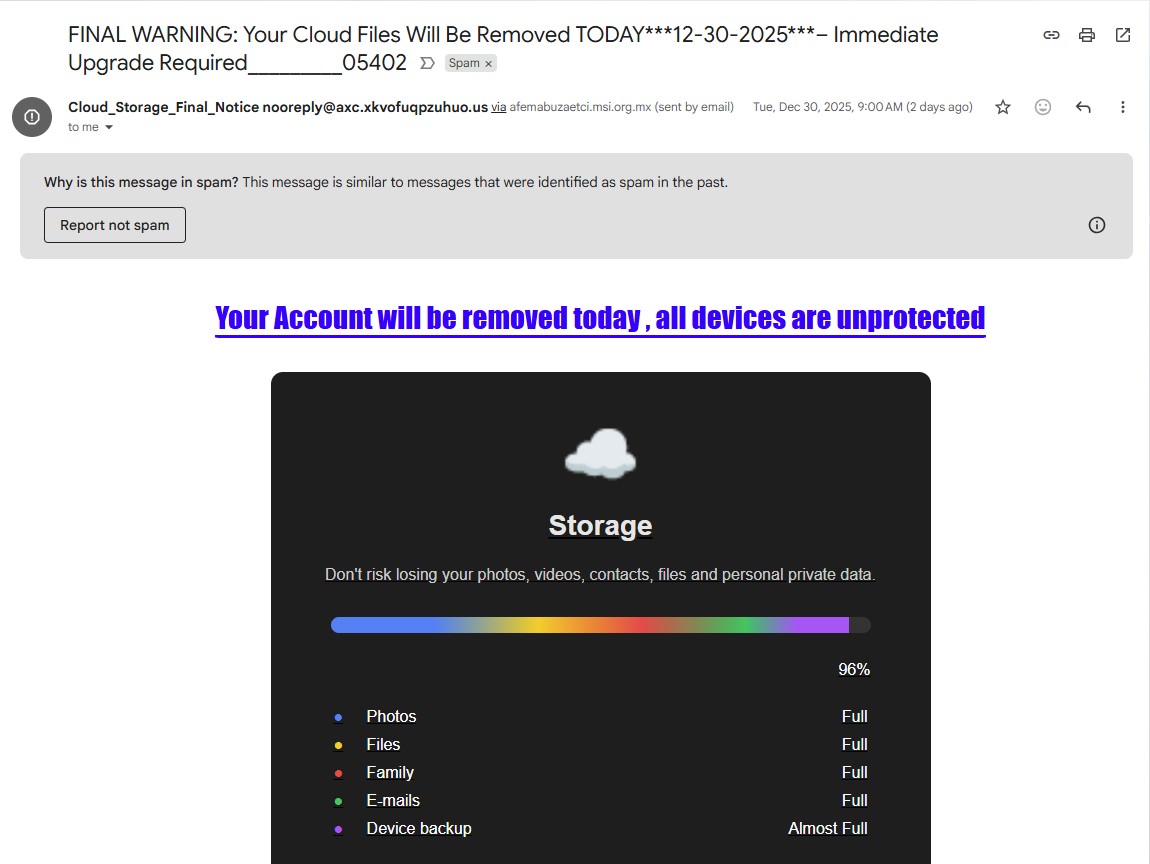
Task: Remove the Spam label from message
Action: coord(489,64)
